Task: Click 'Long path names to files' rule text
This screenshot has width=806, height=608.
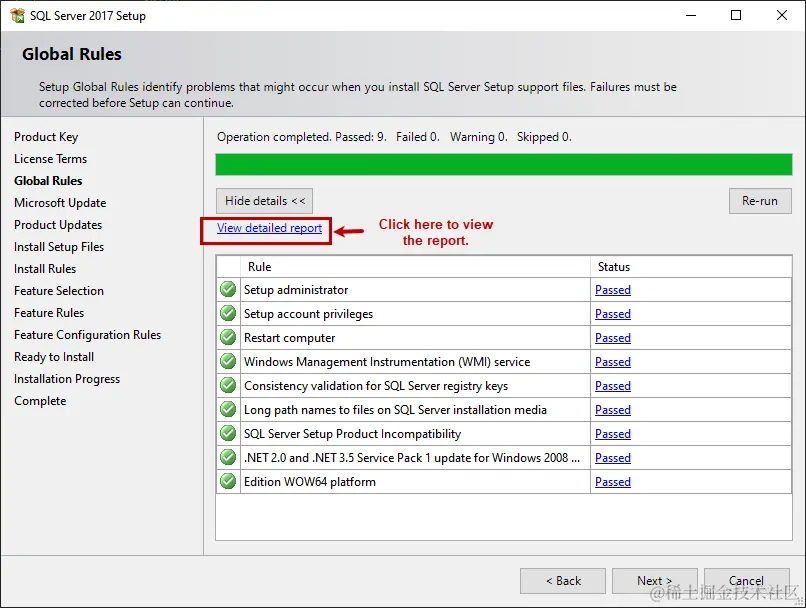Action: (x=395, y=410)
